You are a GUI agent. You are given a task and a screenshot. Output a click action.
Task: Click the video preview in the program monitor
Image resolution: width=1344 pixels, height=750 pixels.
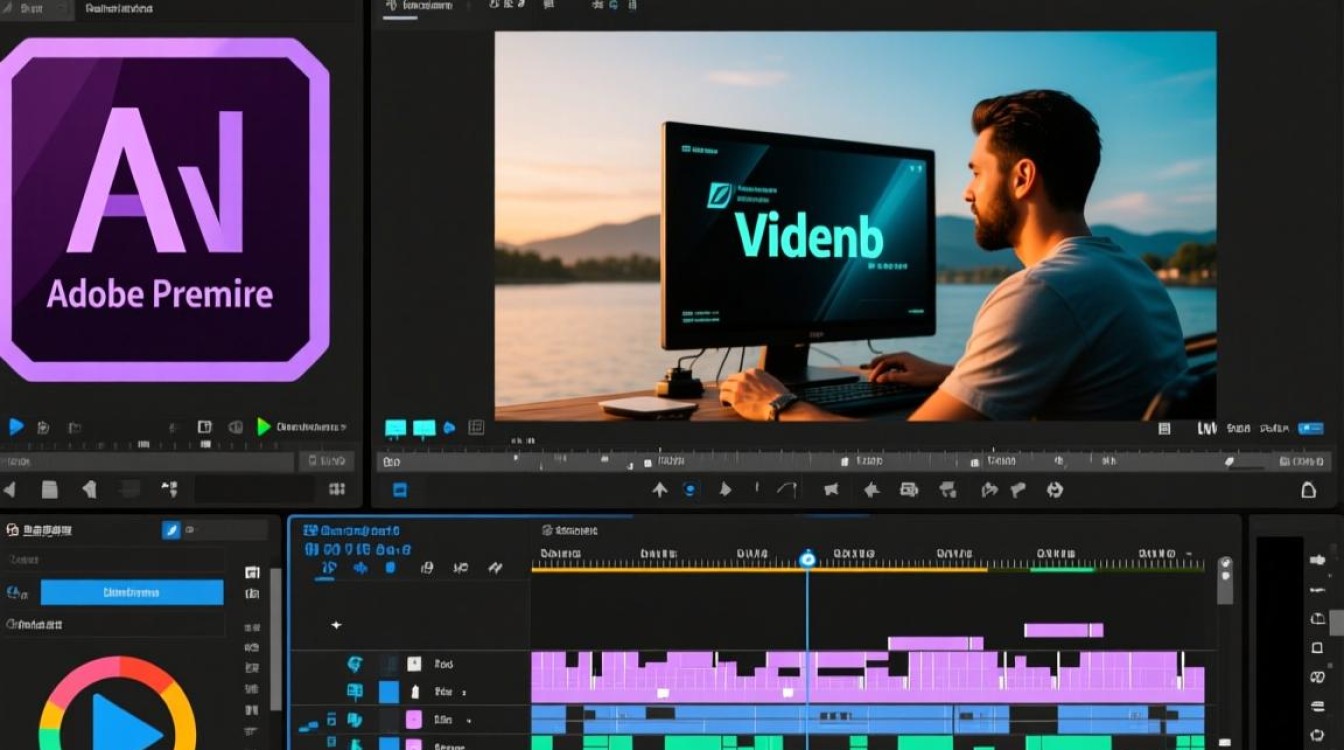coord(855,226)
